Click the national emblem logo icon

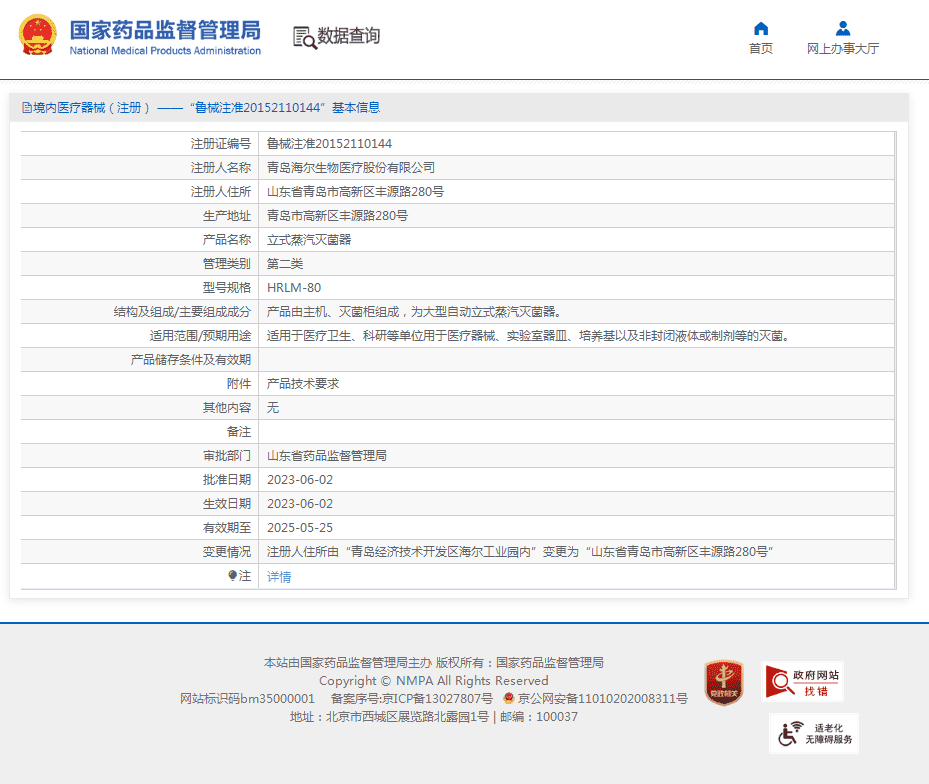[38, 35]
